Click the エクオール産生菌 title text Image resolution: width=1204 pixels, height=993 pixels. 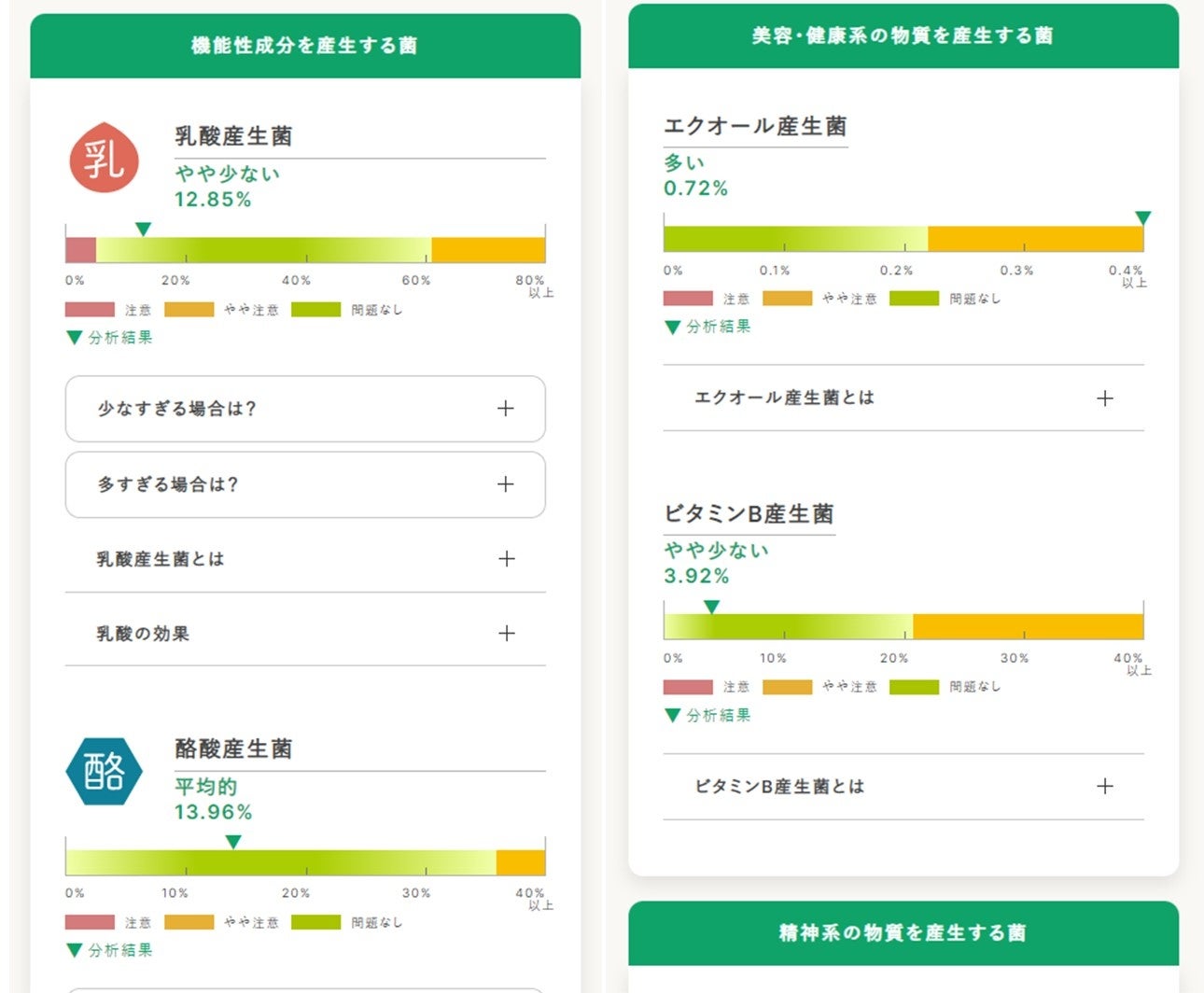coord(755,127)
